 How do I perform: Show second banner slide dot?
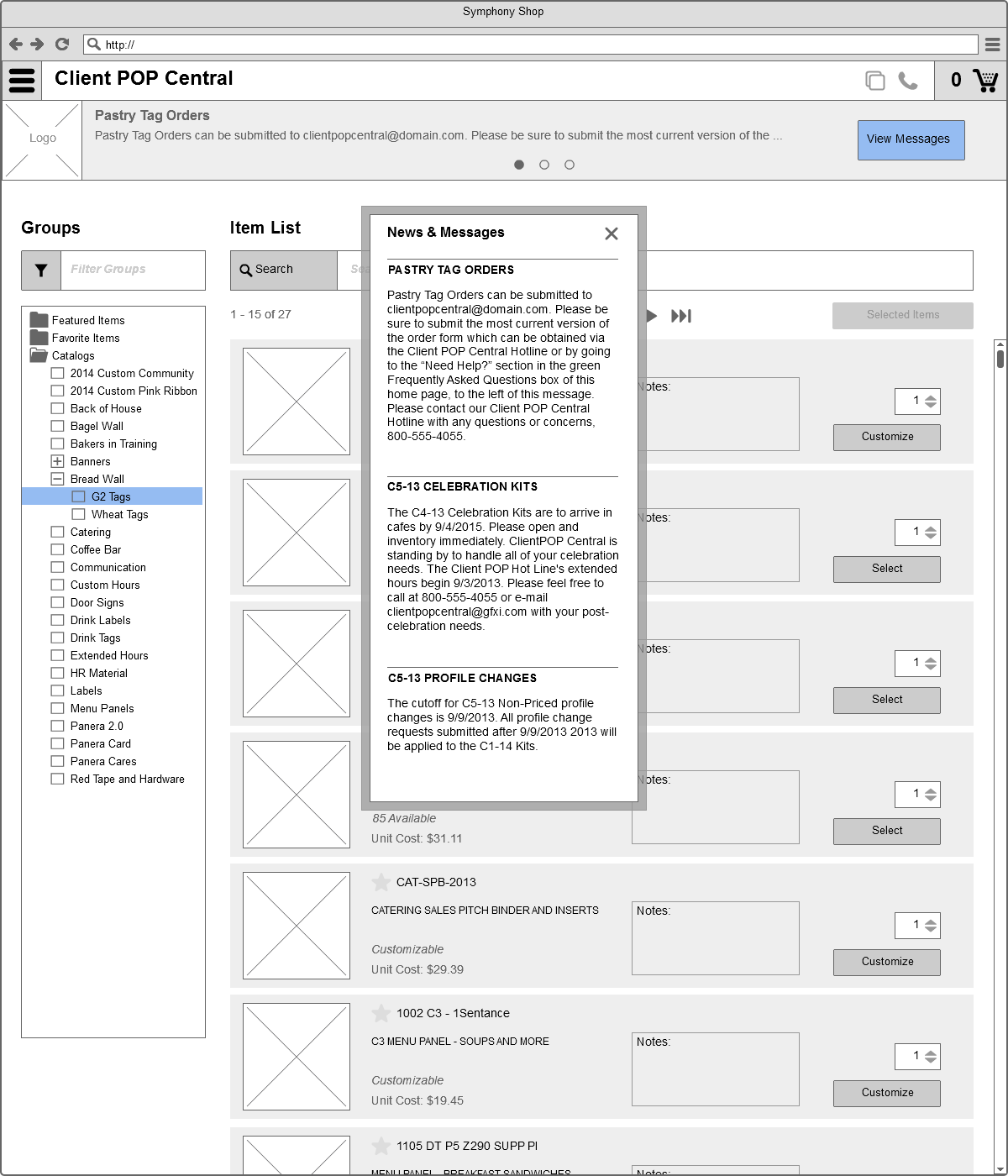(544, 165)
